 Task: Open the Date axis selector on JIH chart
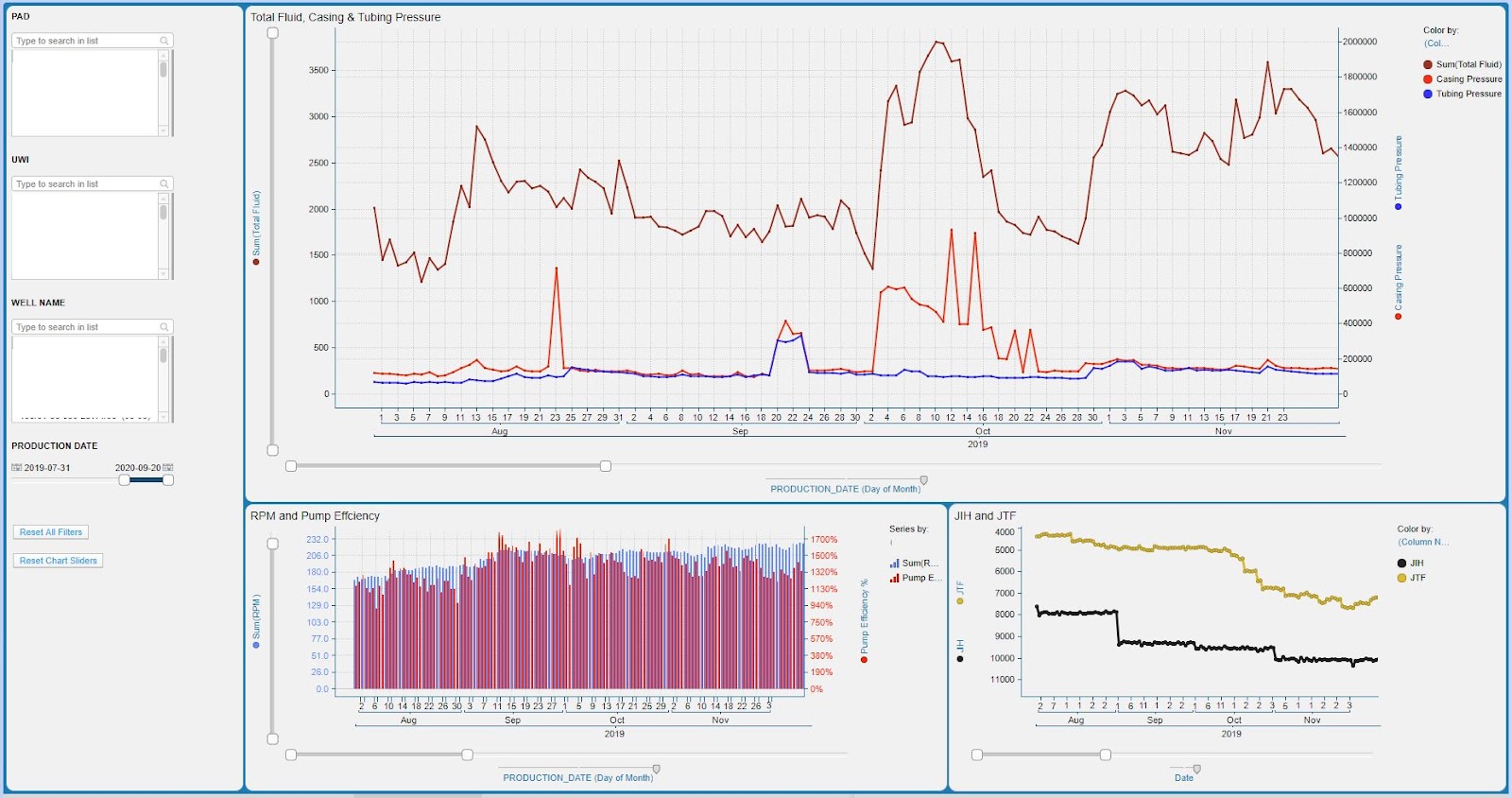[1184, 777]
